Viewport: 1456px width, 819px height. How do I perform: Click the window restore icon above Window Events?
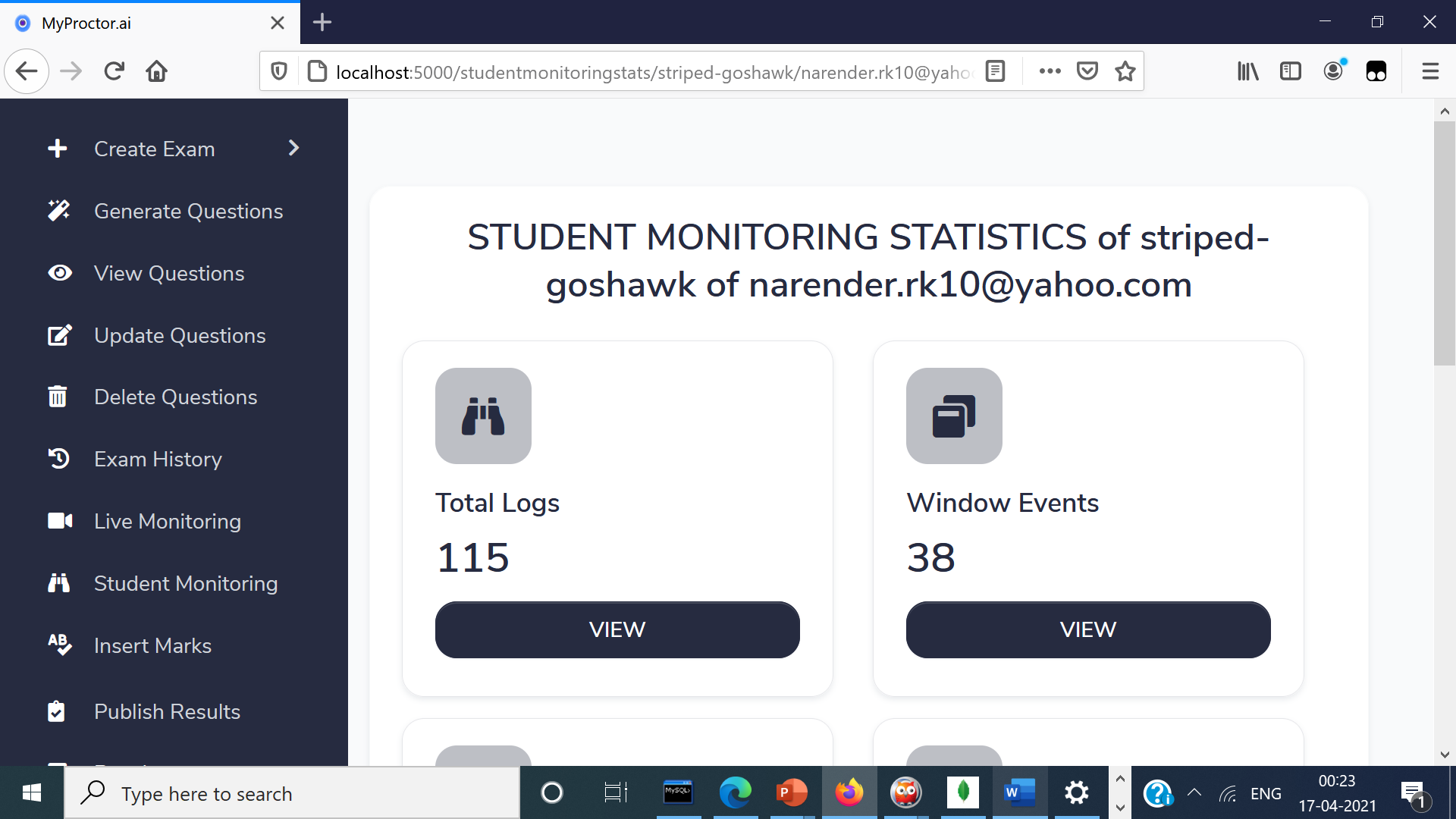953,416
